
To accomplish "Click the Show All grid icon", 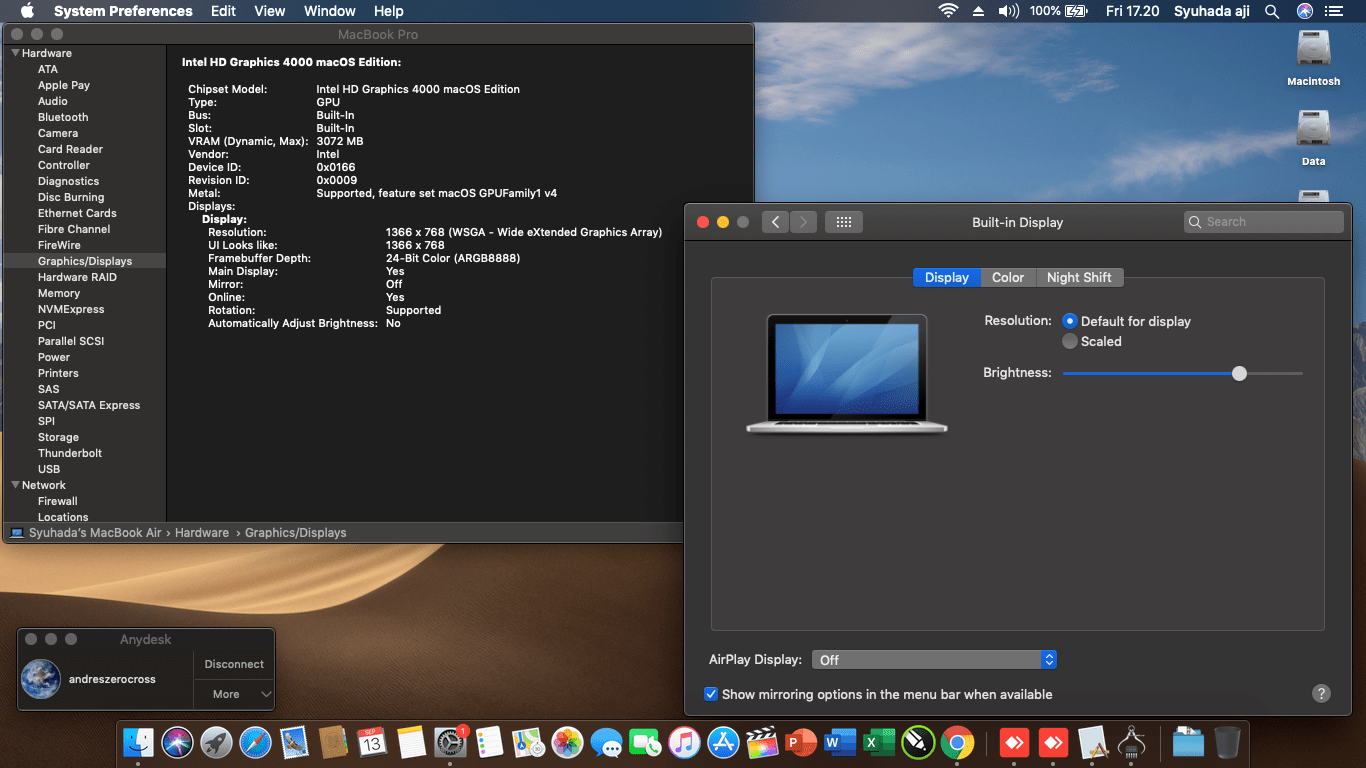I will (843, 222).
